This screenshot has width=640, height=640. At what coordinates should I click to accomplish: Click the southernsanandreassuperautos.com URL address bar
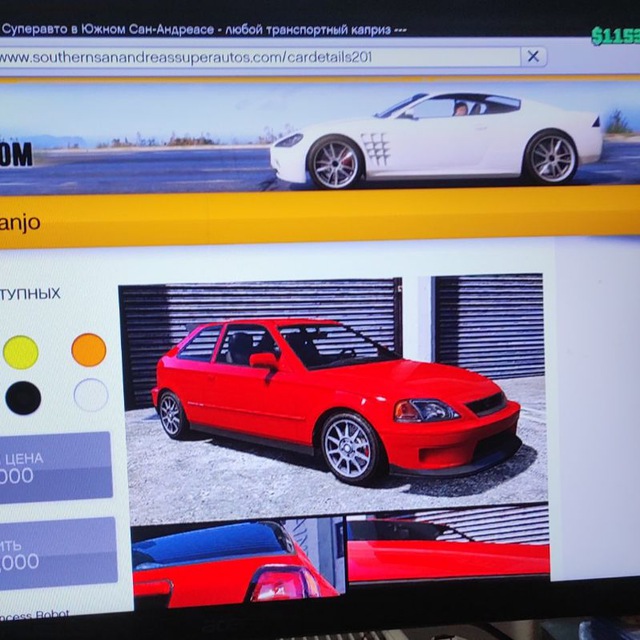260,57
